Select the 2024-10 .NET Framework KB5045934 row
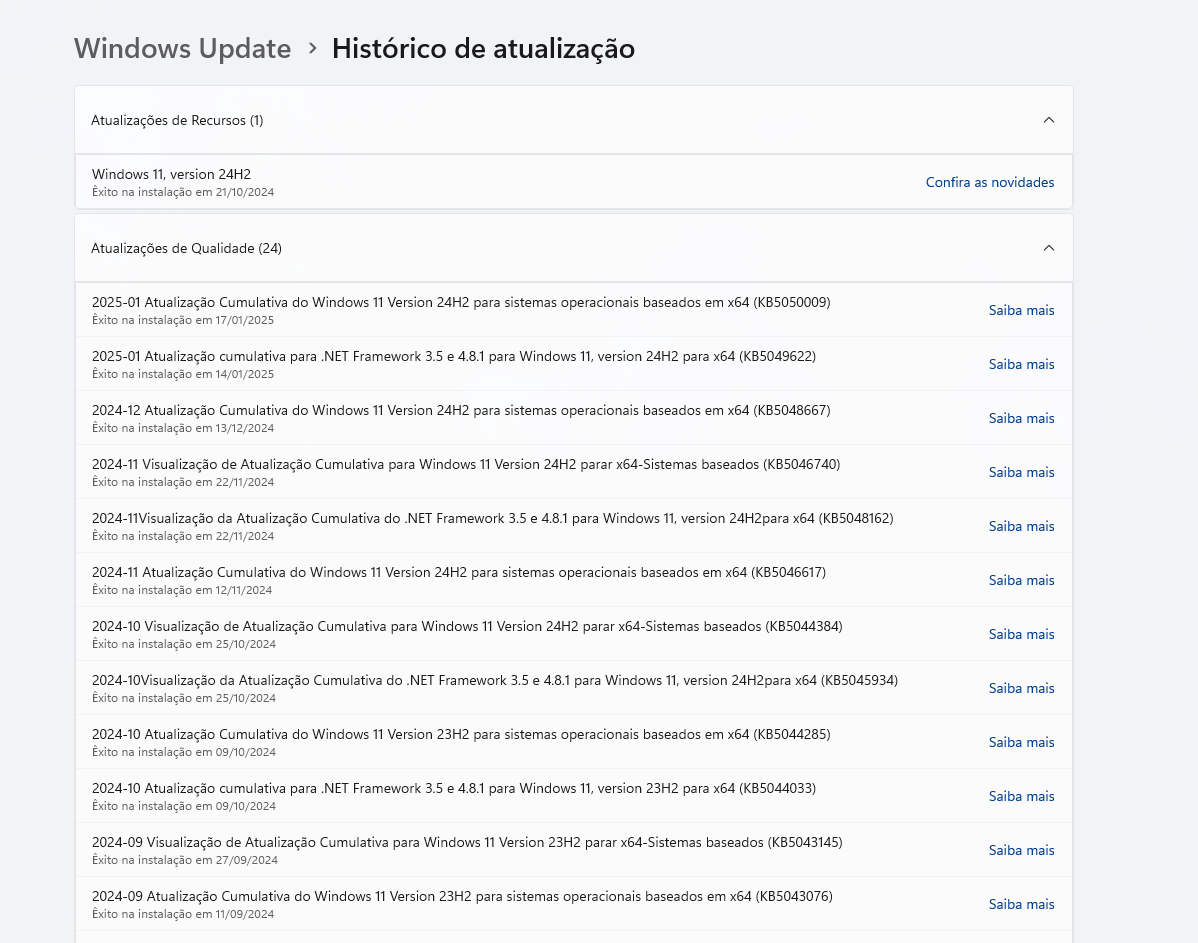Image resolution: width=1198 pixels, height=943 pixels. [x=574, y=689]
